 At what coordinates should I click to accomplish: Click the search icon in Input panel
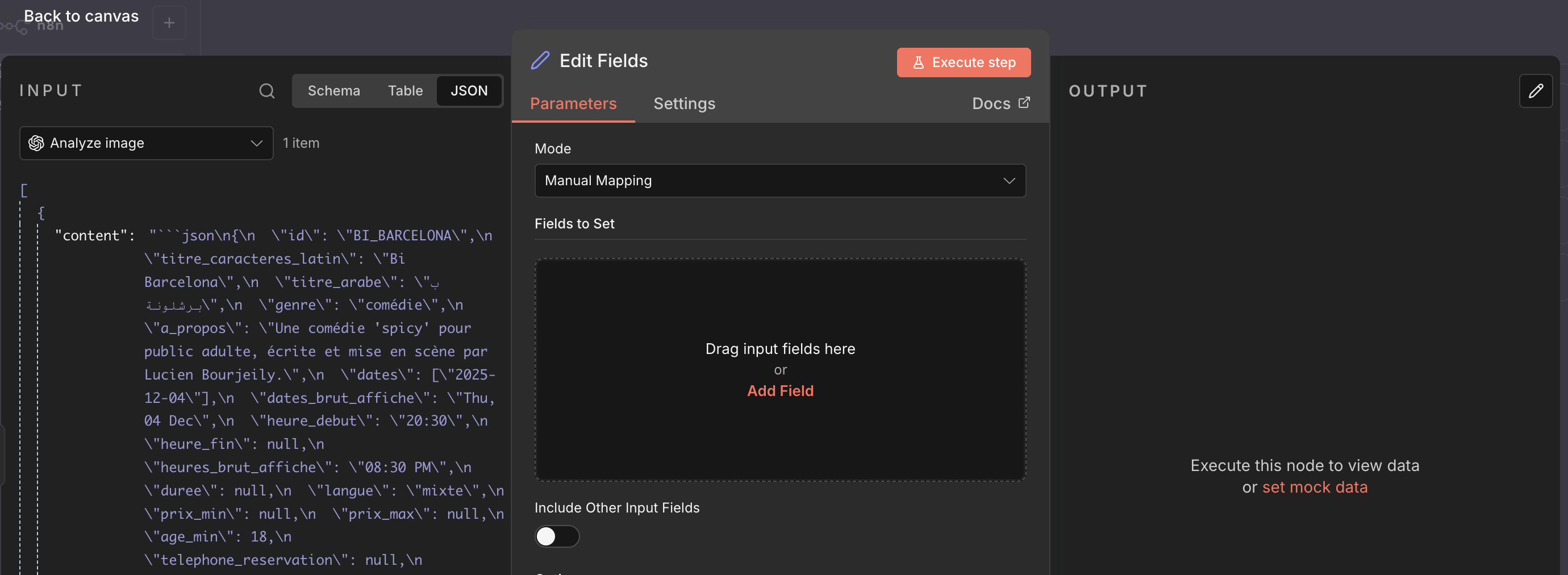pos(266,91)
